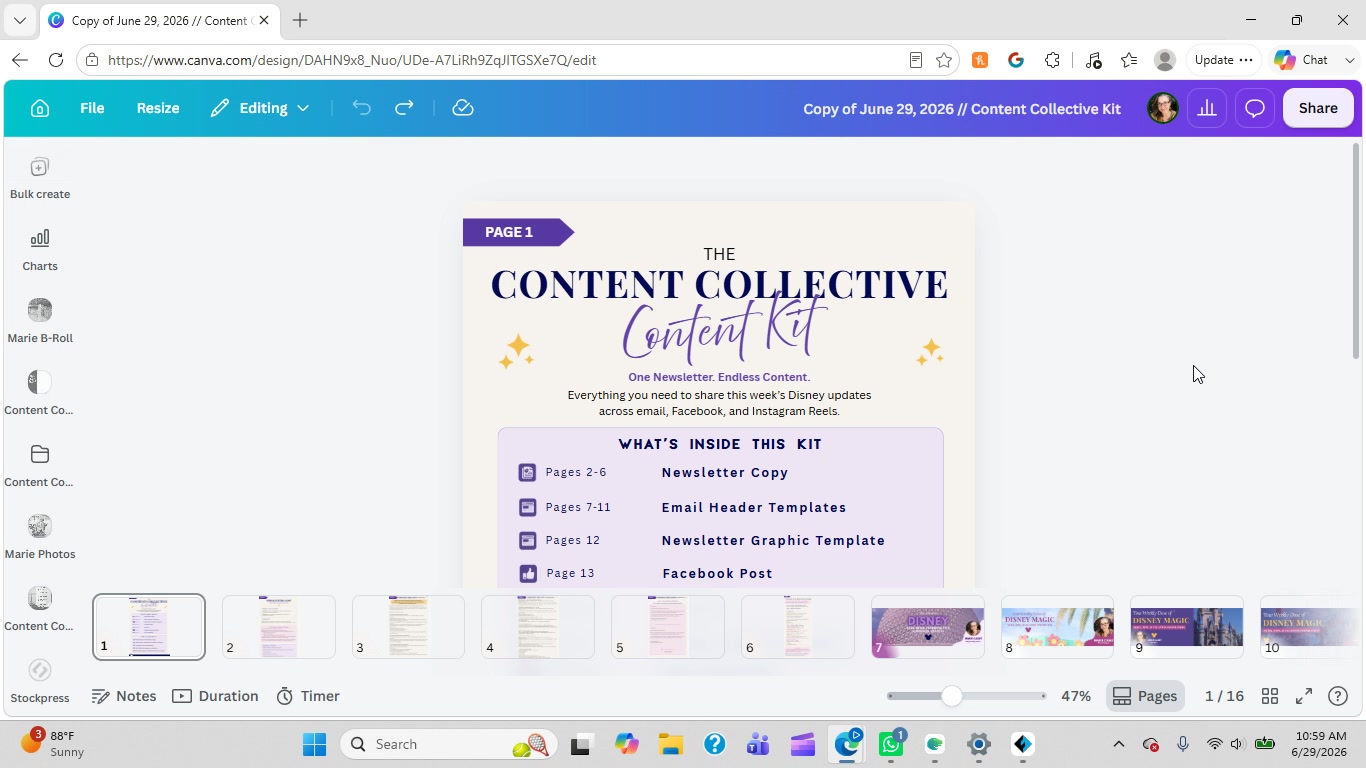Expand the Copilot Chat dropdown arrow
This screenshot has height=768, width=1366.
1349,60
